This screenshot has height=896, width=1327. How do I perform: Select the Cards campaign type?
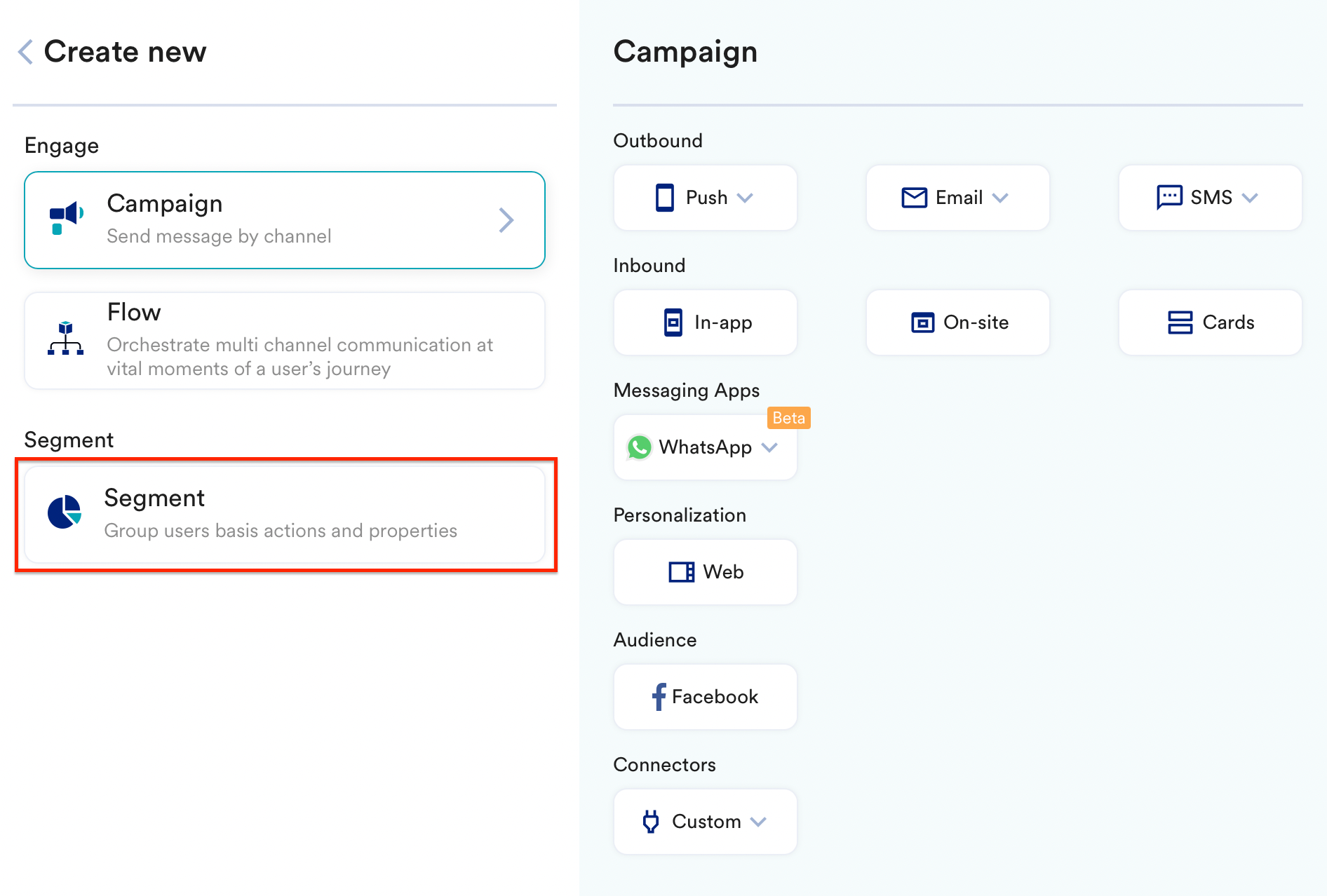tap(1211, 323)
